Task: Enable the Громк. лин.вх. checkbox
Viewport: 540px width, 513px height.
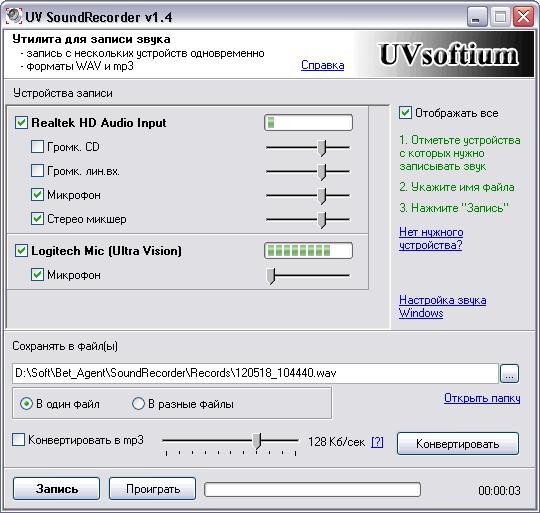Action: point(37,171)
